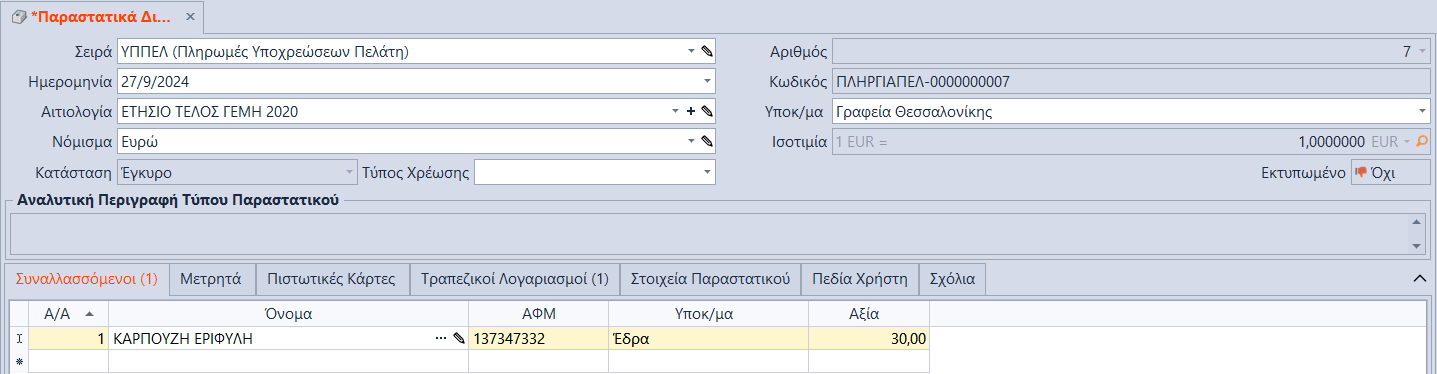Open the Τύπος Χρέωσης dropdown
This screenshot has width=1437, height=374.
point(706,172)
